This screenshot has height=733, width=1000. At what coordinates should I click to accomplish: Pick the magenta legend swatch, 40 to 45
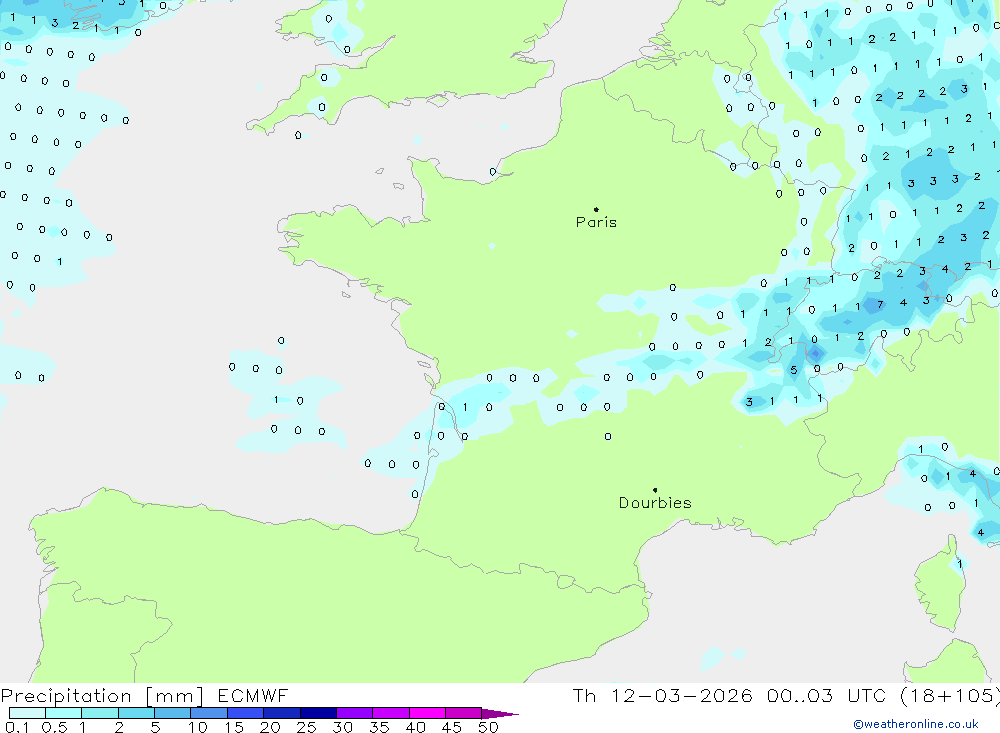427,713
